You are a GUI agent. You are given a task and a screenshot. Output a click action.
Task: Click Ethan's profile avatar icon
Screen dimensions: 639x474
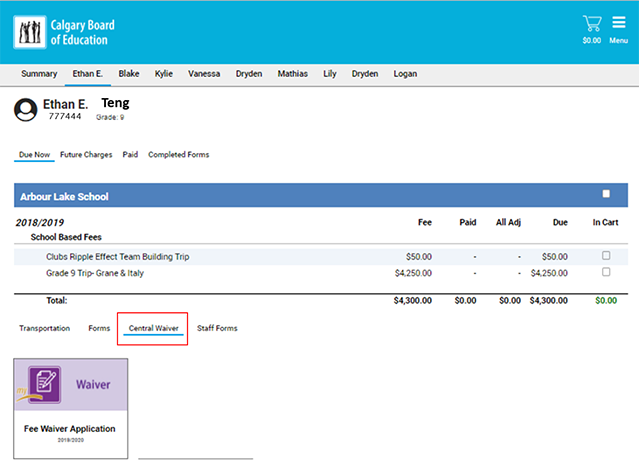point(26,109)
